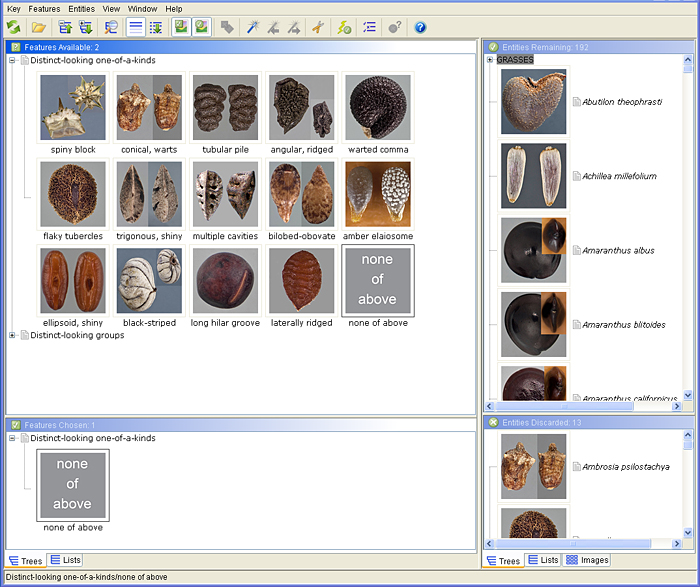Open fact sheet icon beside Amaranthus blitoides
This screenshot has width=700, height=587.
coord(577,325)
